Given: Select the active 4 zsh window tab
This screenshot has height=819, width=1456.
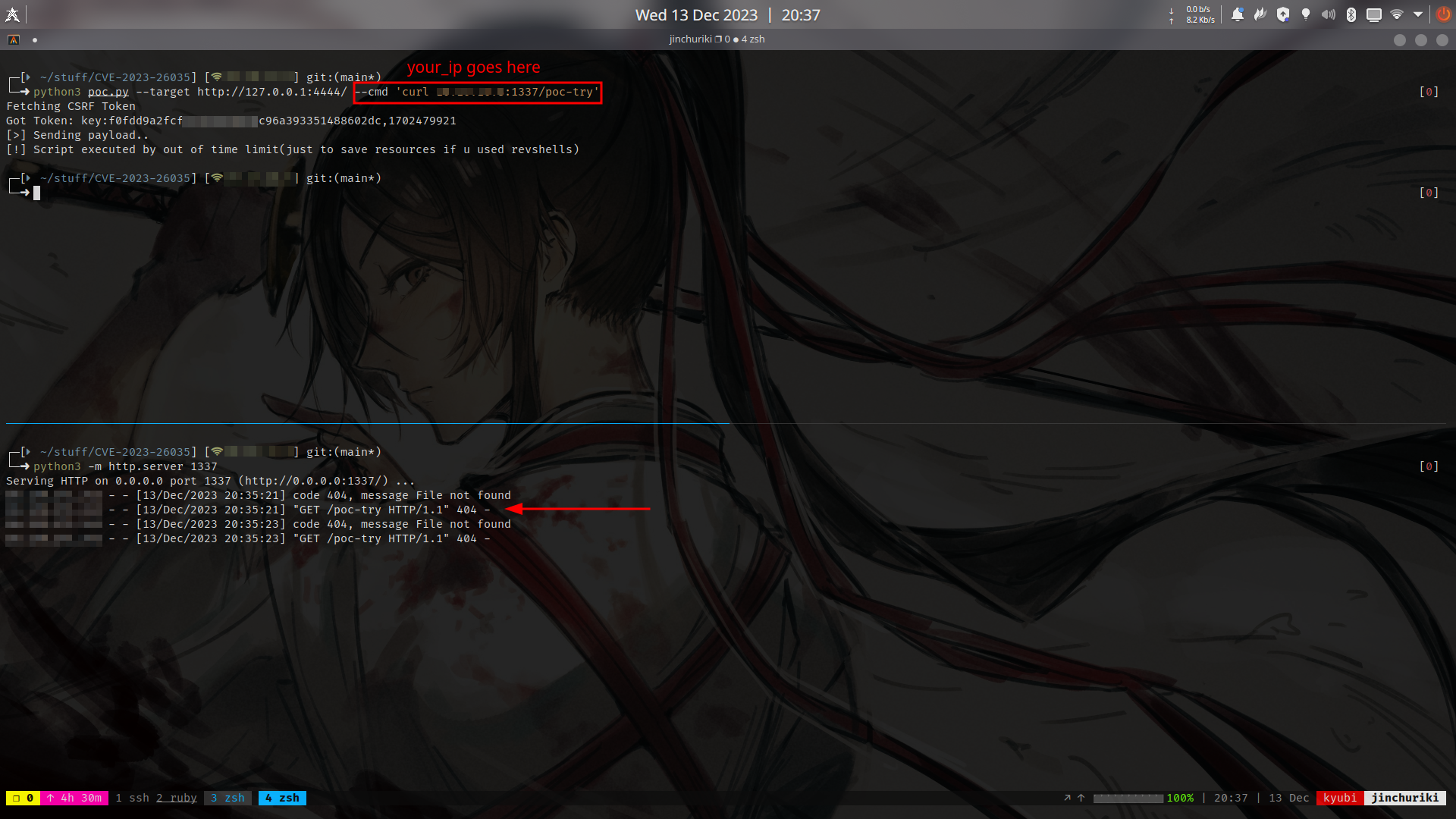Looking at the screenshot, I should (282, 798).
